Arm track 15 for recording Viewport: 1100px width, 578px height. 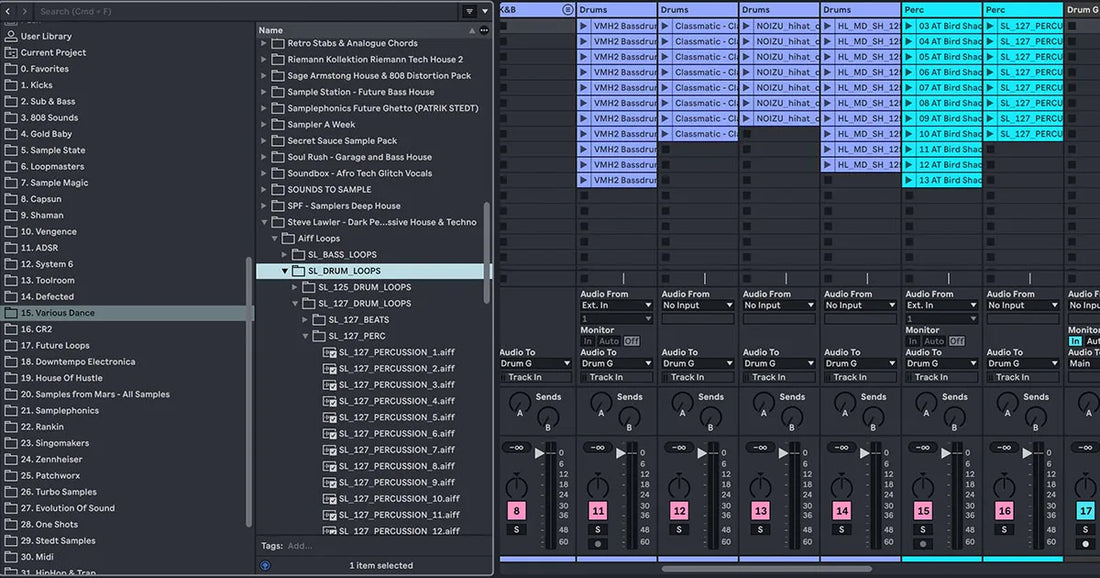click(923, 544)
